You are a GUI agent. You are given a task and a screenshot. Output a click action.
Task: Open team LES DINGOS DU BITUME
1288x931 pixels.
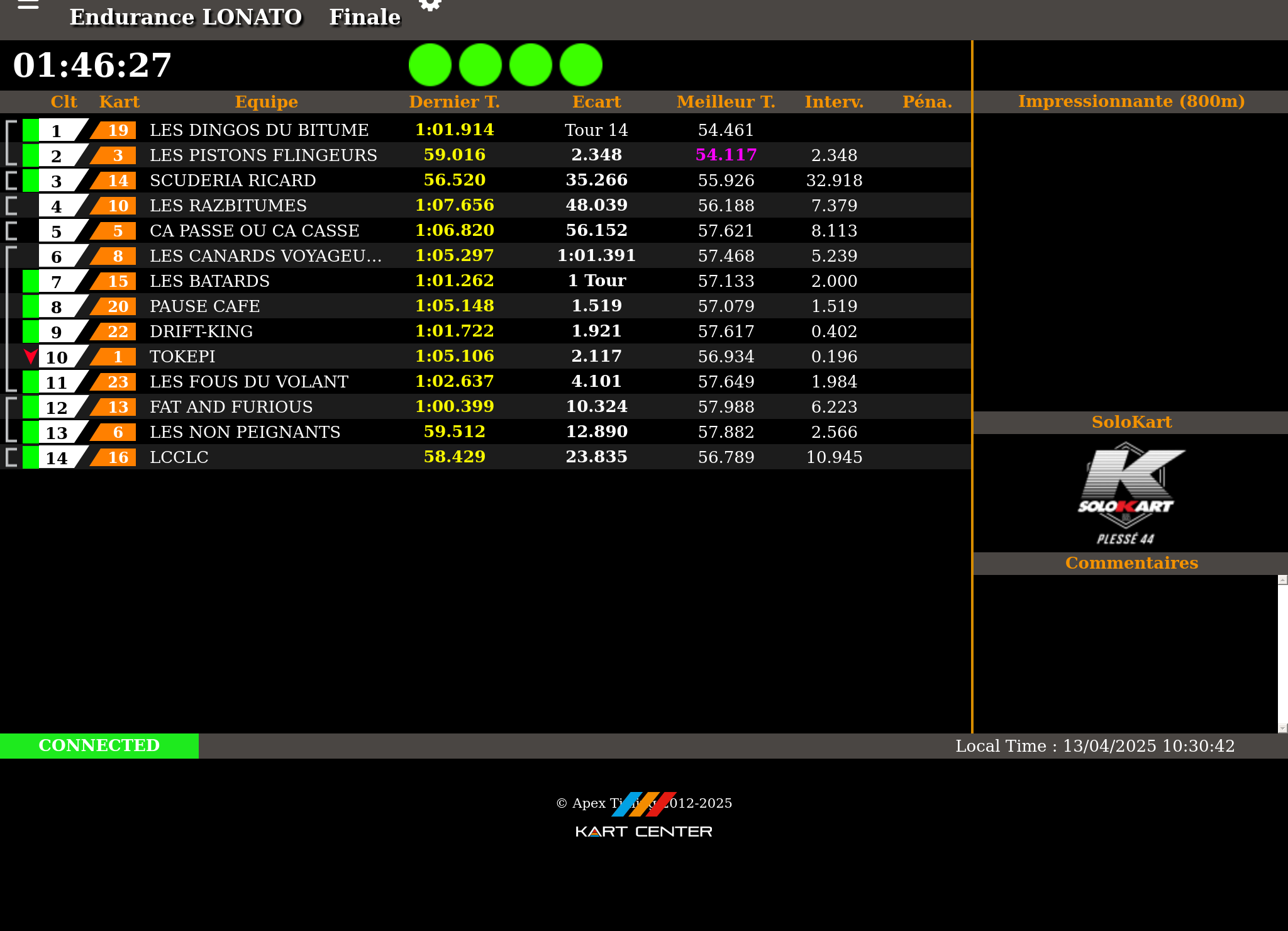259,130
